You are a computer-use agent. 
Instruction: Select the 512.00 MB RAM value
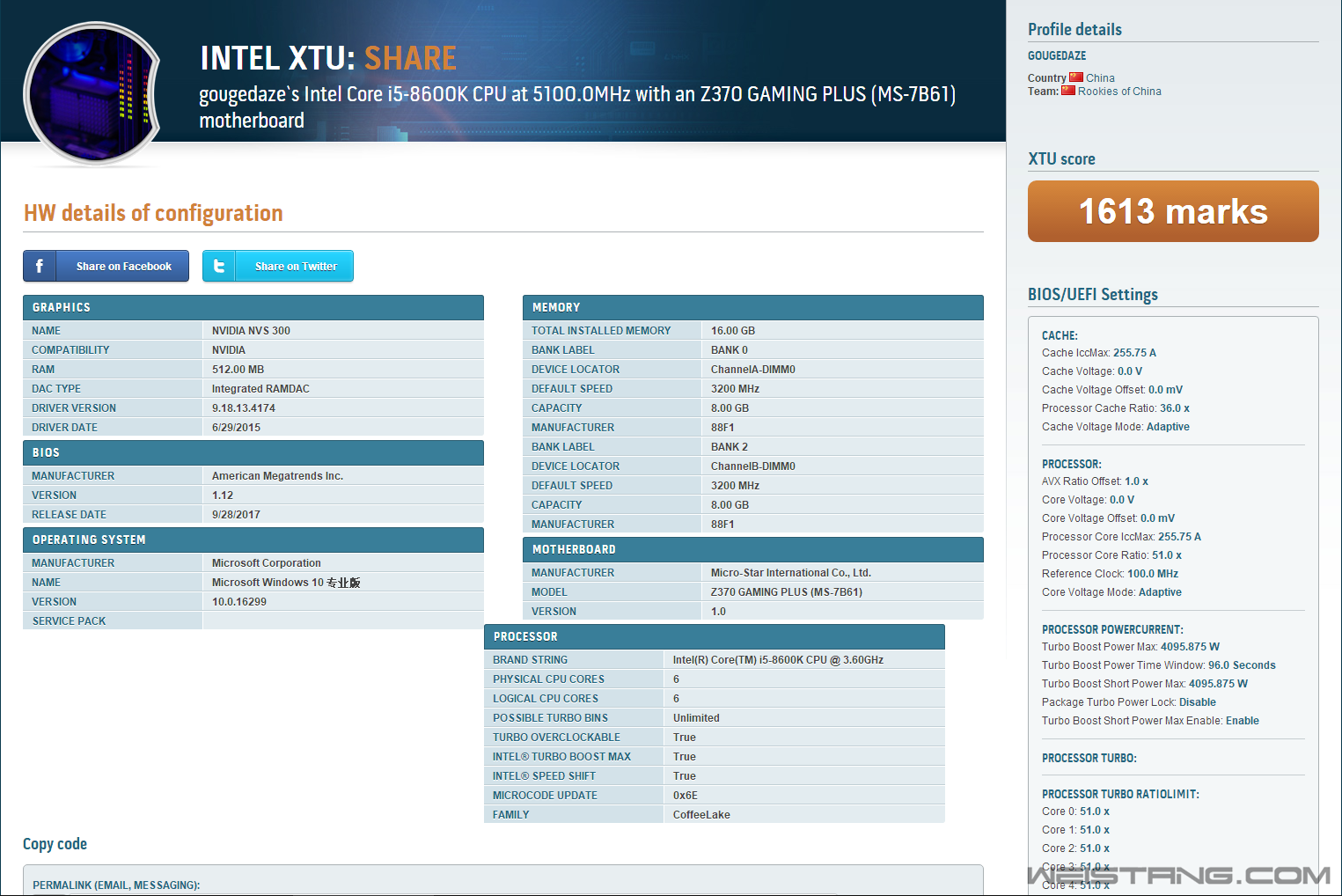click(238, 370)
